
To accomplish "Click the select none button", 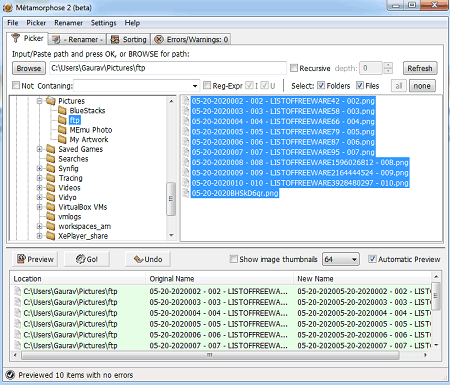I will 422,86.
